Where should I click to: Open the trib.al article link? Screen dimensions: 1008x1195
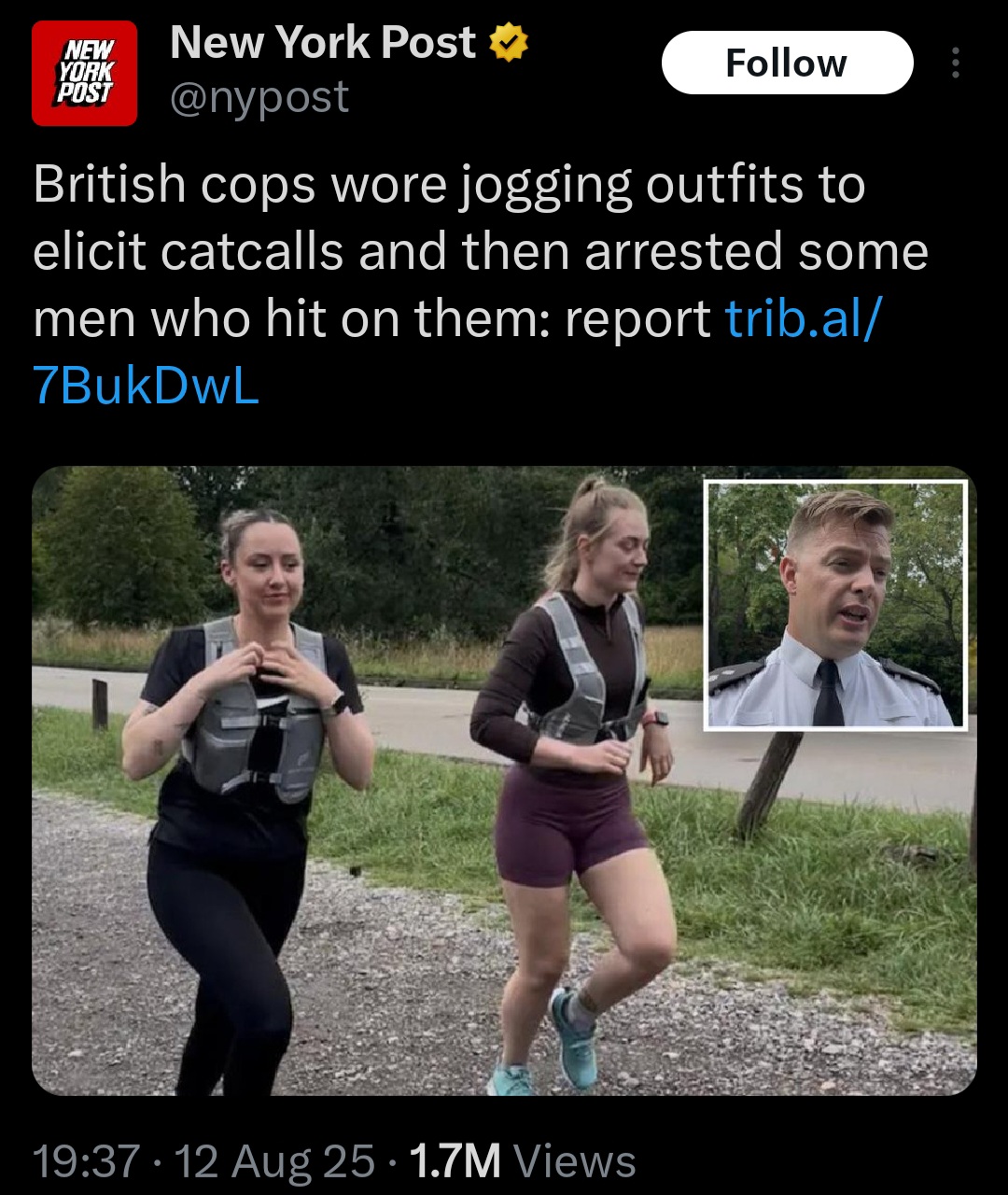click(802, 319)
